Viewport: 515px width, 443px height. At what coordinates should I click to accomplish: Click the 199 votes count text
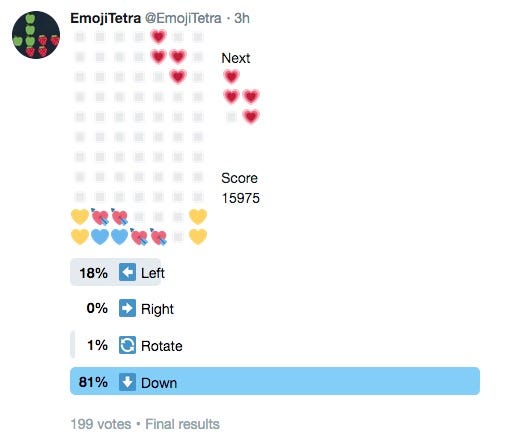(101, 424)
